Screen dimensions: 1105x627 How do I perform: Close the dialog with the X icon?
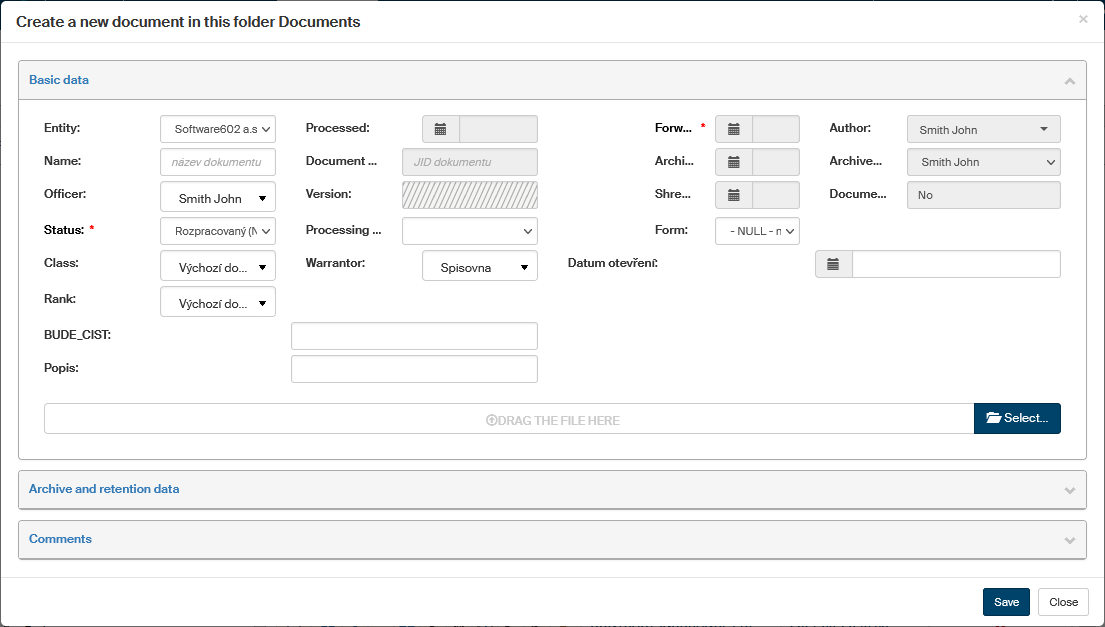point(1083,19)
